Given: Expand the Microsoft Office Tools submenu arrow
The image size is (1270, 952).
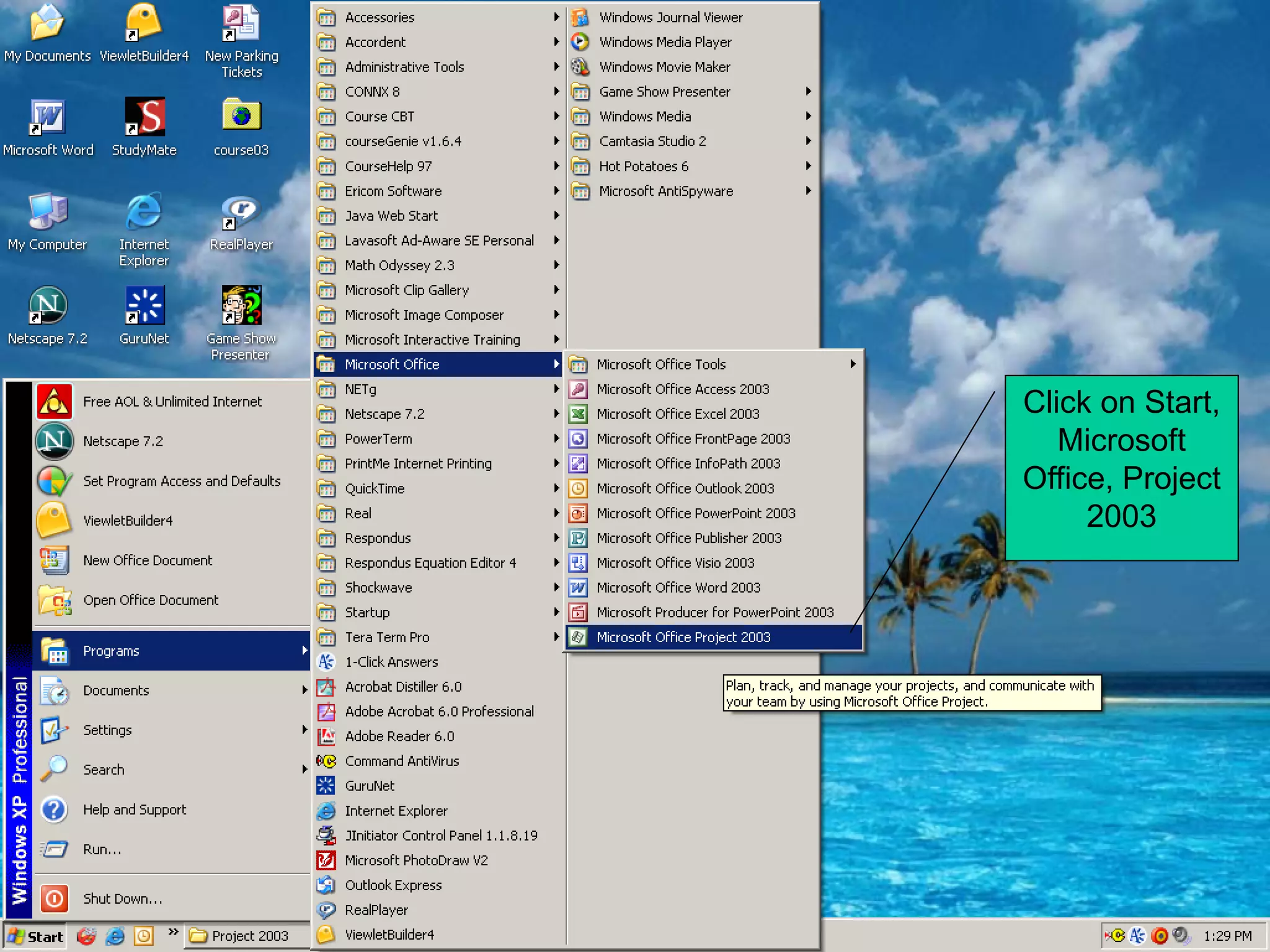Looking at the screenshot, I should tap(853, 364).
